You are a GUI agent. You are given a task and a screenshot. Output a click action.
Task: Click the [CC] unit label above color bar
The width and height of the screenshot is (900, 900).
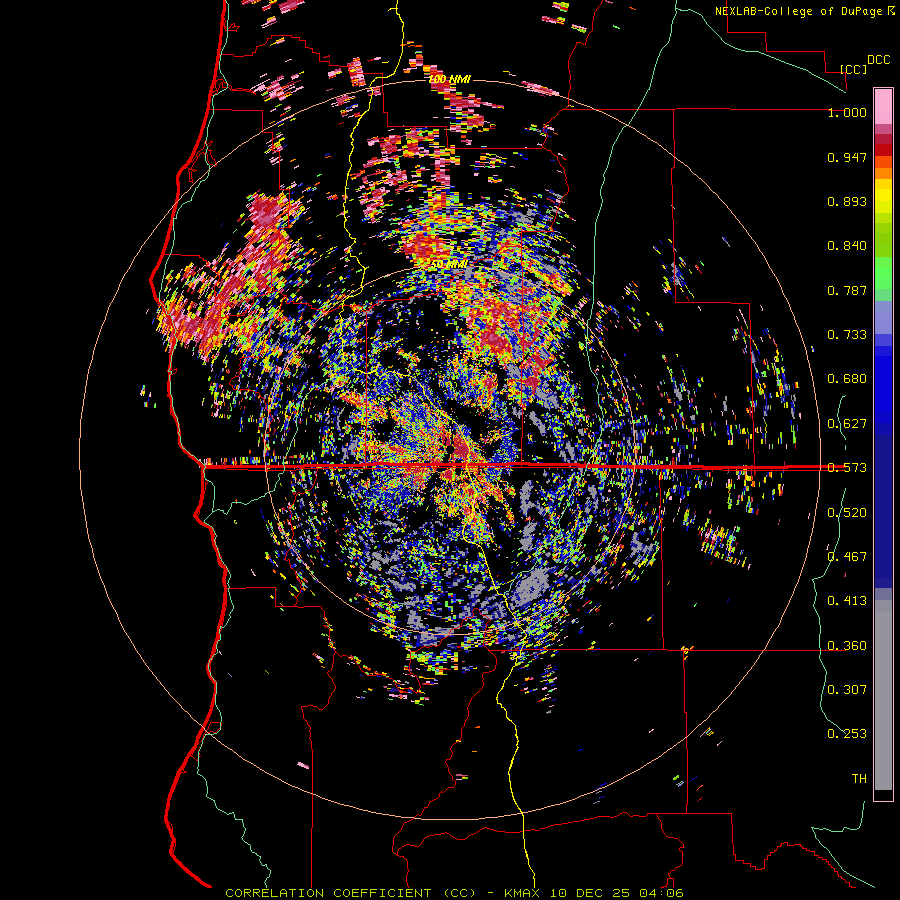853,69
